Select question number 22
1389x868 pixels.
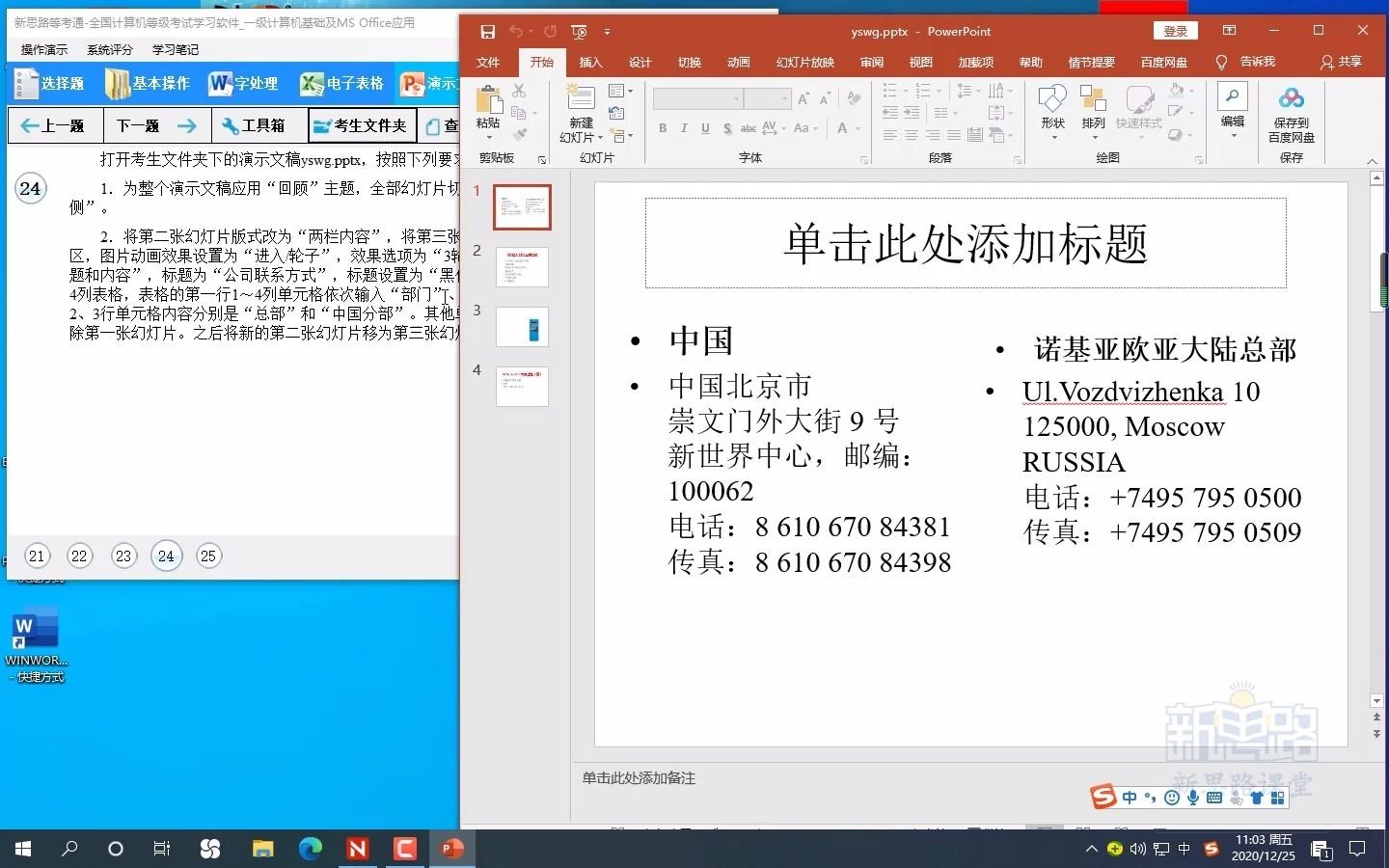click(80, 556)
